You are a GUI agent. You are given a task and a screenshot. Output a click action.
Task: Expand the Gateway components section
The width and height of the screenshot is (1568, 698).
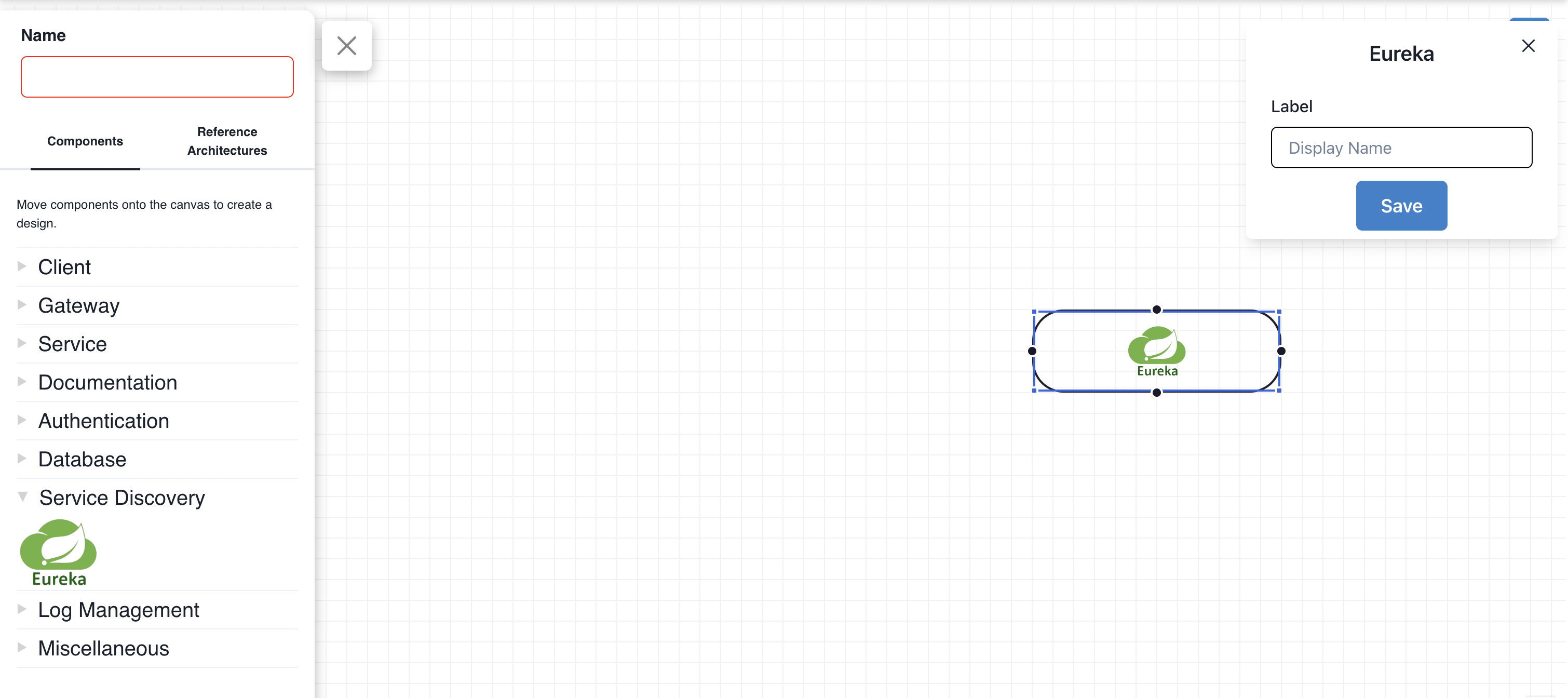click(22, 304)
